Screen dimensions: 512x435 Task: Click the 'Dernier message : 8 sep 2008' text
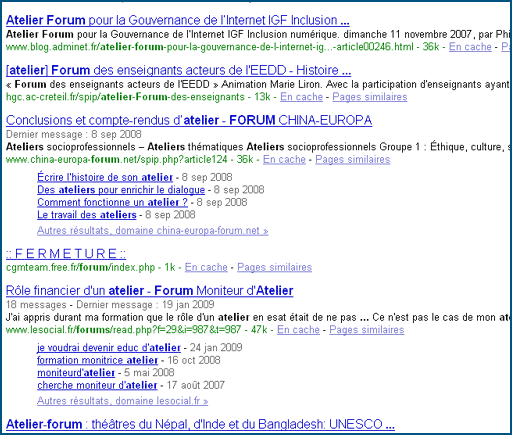click(74, 134)
